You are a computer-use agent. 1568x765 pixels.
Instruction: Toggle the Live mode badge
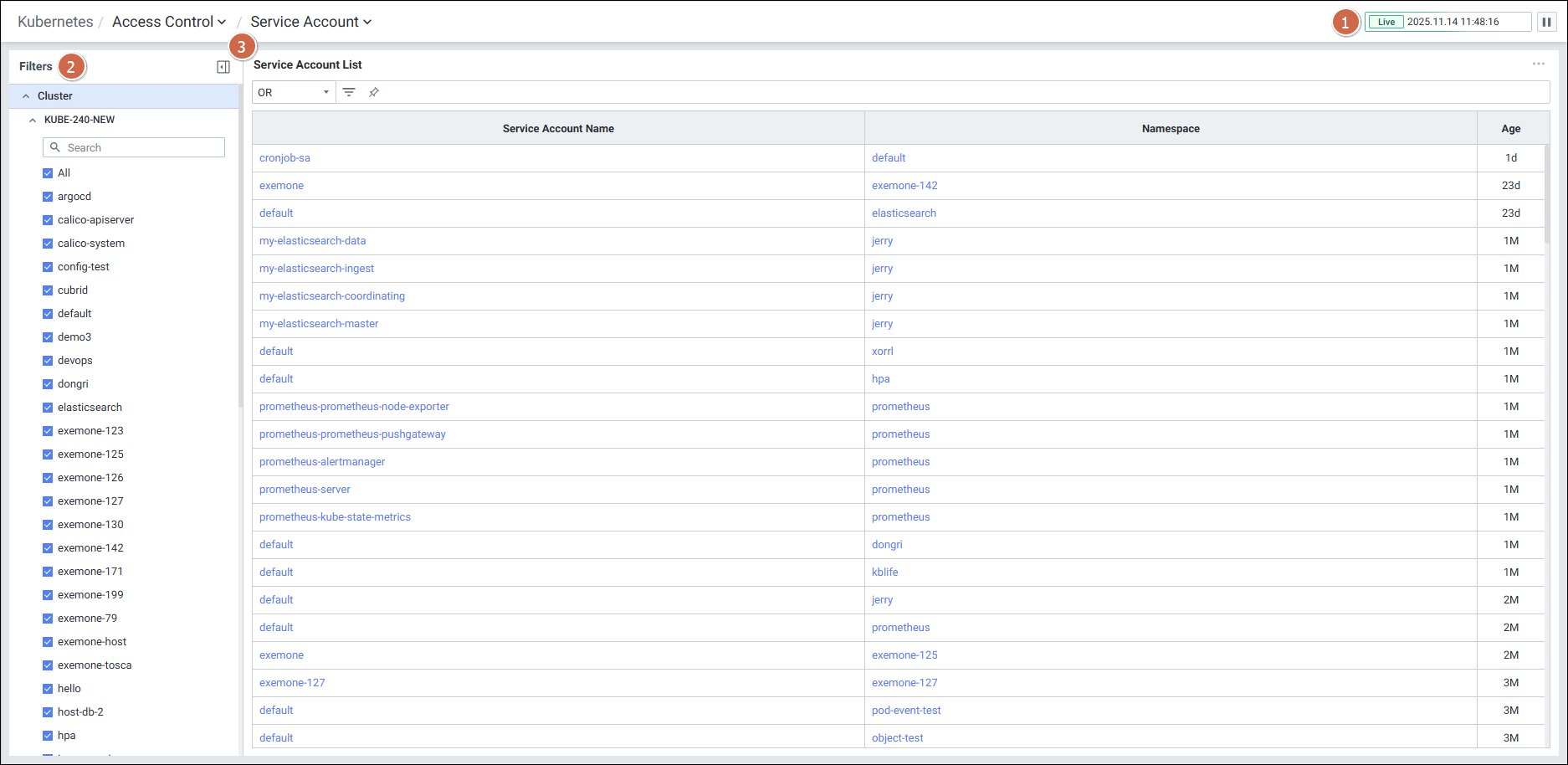pyautogui.click(x=1386, y=22)
